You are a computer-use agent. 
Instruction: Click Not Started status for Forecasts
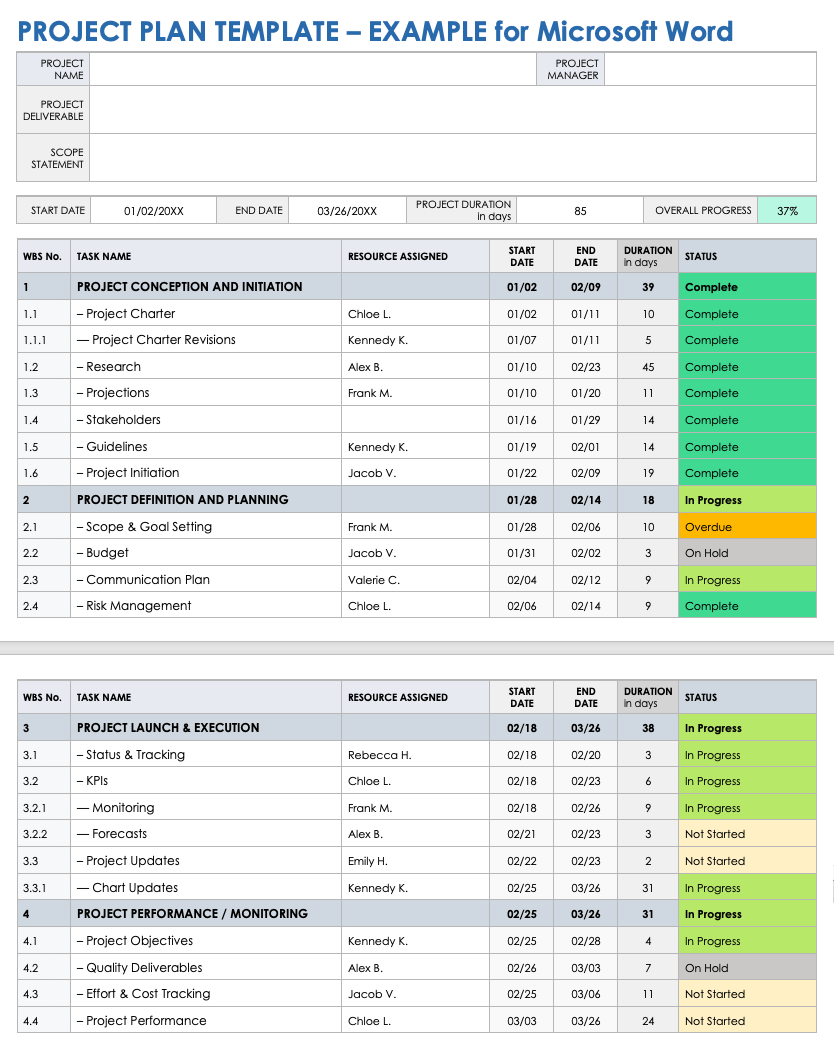tap(746, 834)
